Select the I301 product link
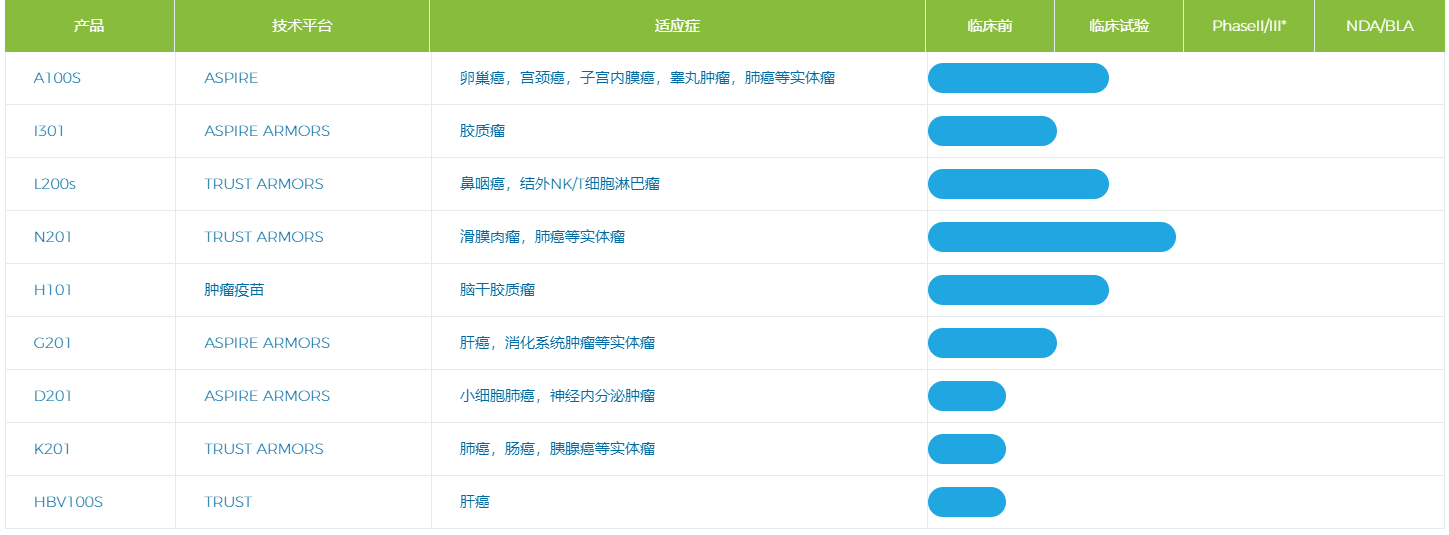Screen dimensions: 1449x535 49,131
